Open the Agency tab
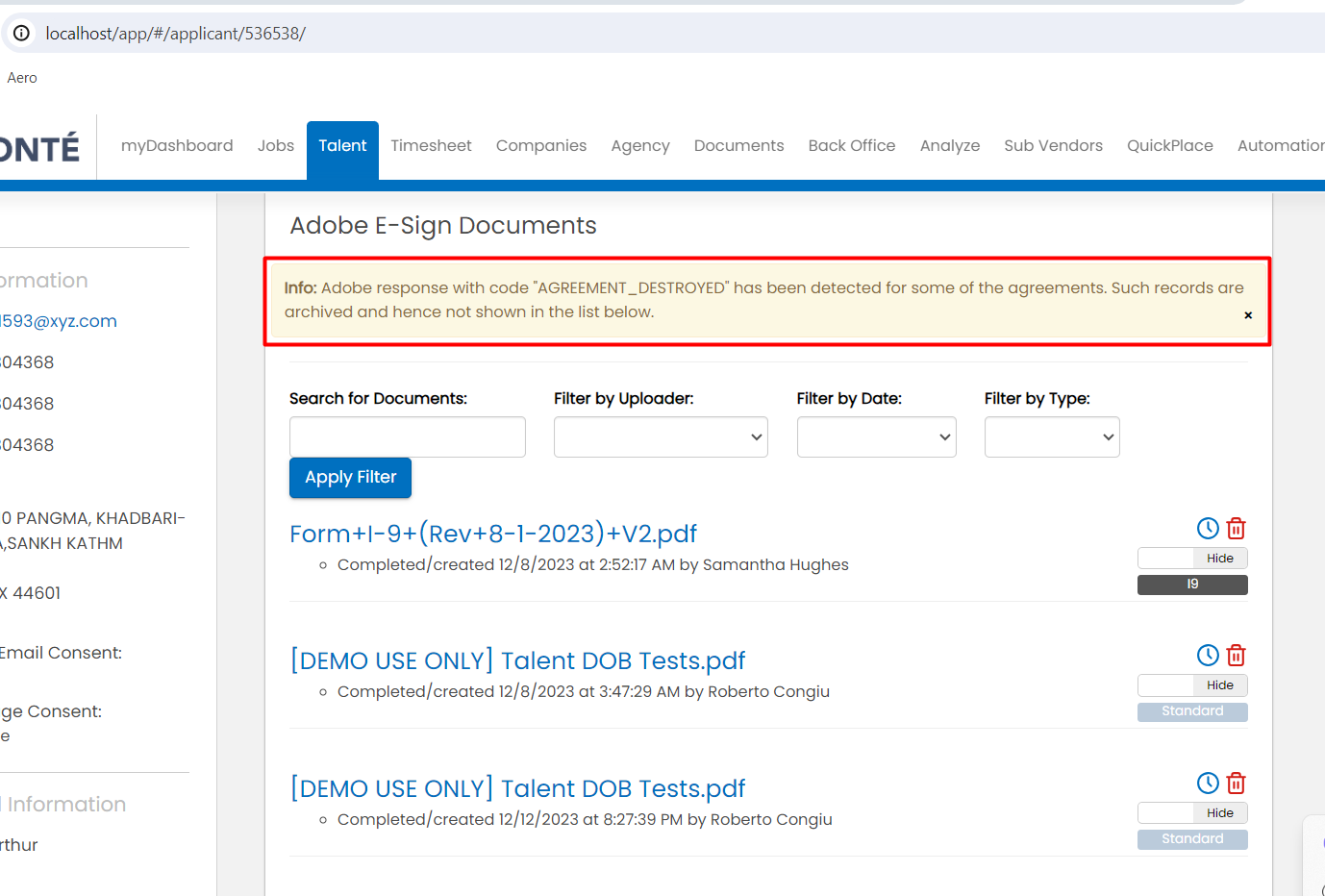1325x896 pixels. tap(640, 146)
